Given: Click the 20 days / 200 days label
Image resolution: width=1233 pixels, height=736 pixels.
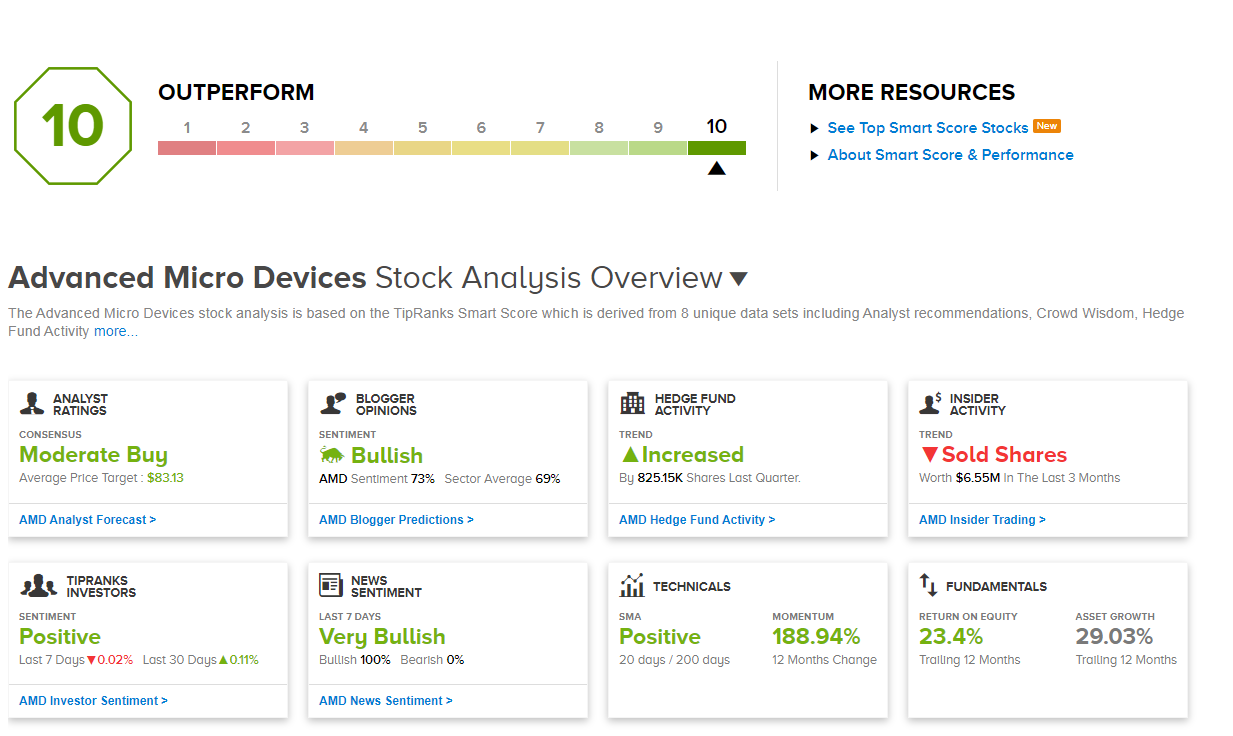Looking at the screenshot, I should pos(674,660).
